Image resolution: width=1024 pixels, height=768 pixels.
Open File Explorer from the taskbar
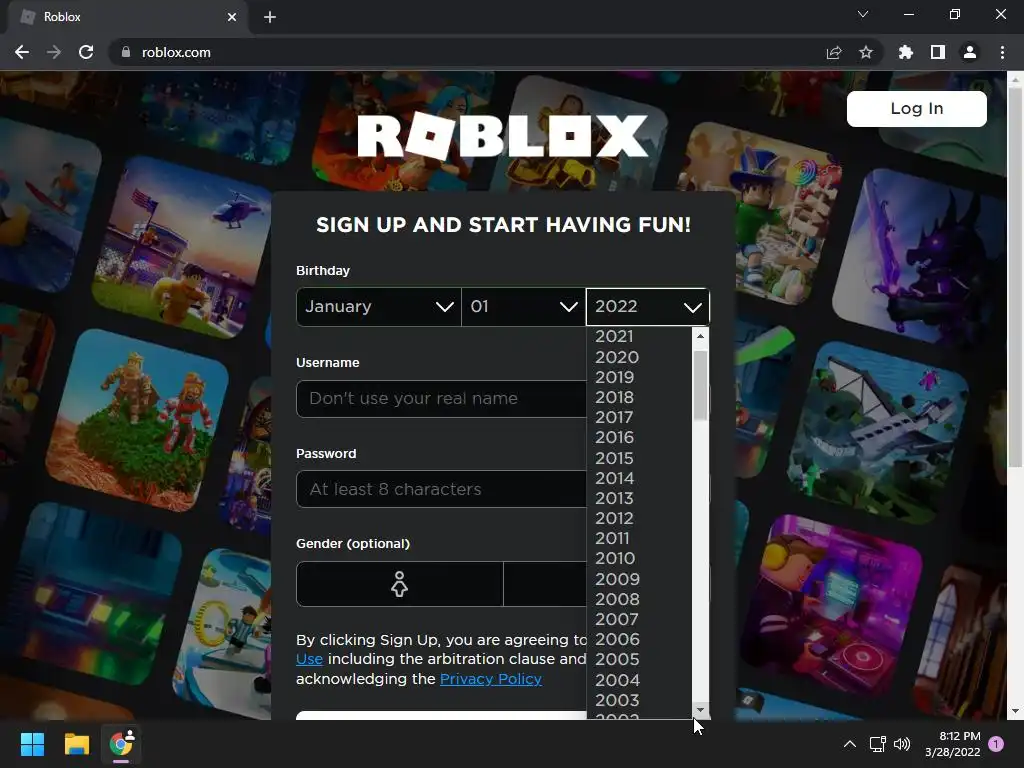point(76,744)
